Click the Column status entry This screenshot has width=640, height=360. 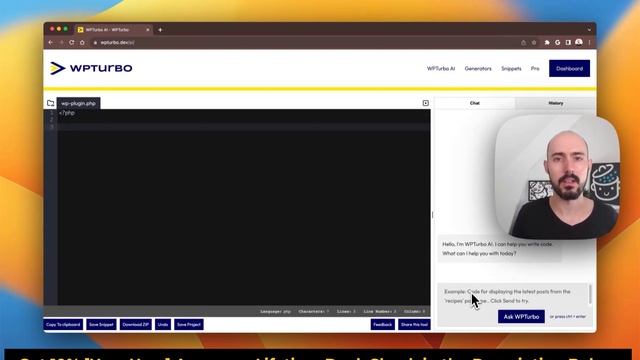(x=414, y=311)
